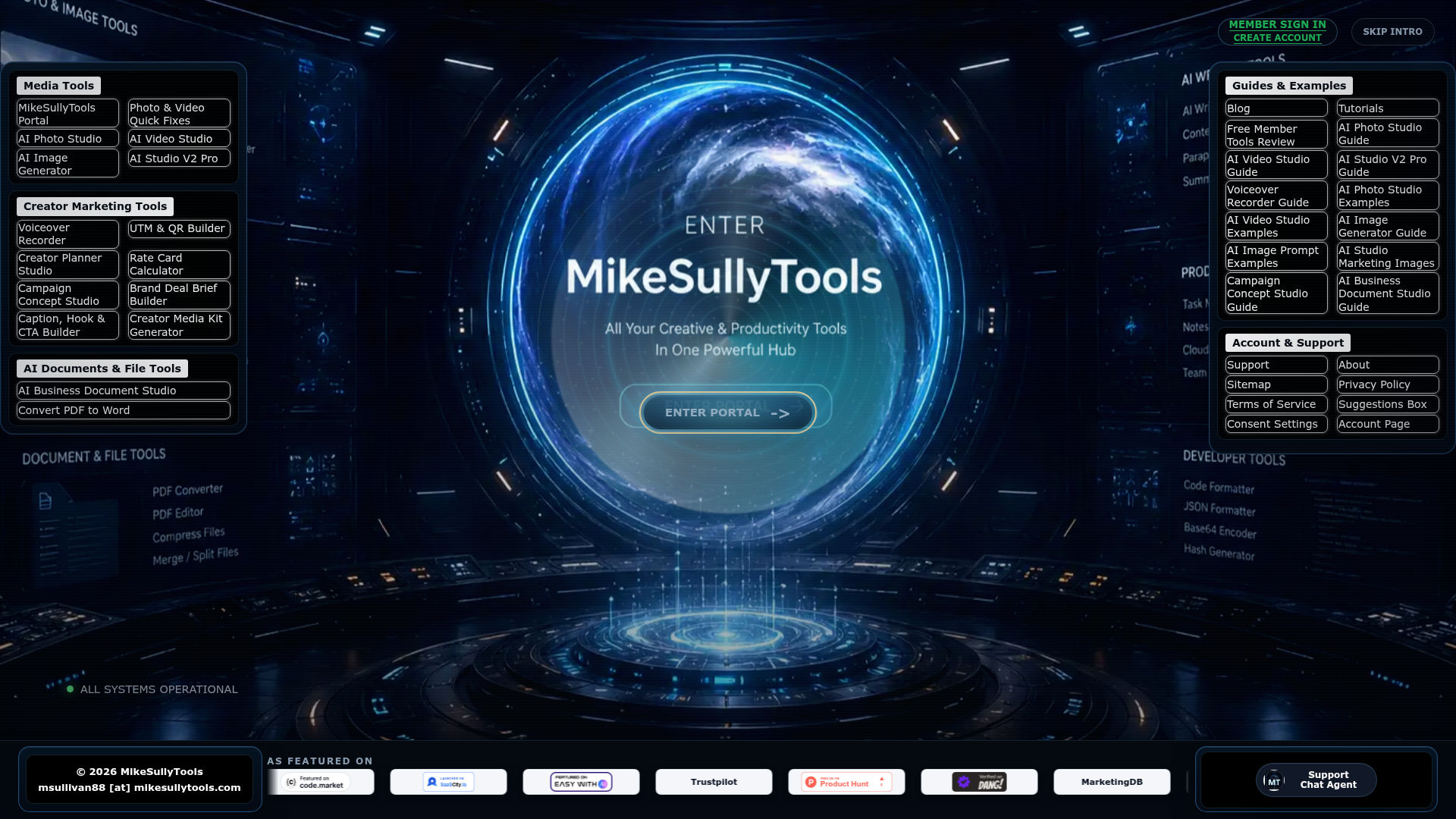Open the Blog link

click(x=1276, y=108)
